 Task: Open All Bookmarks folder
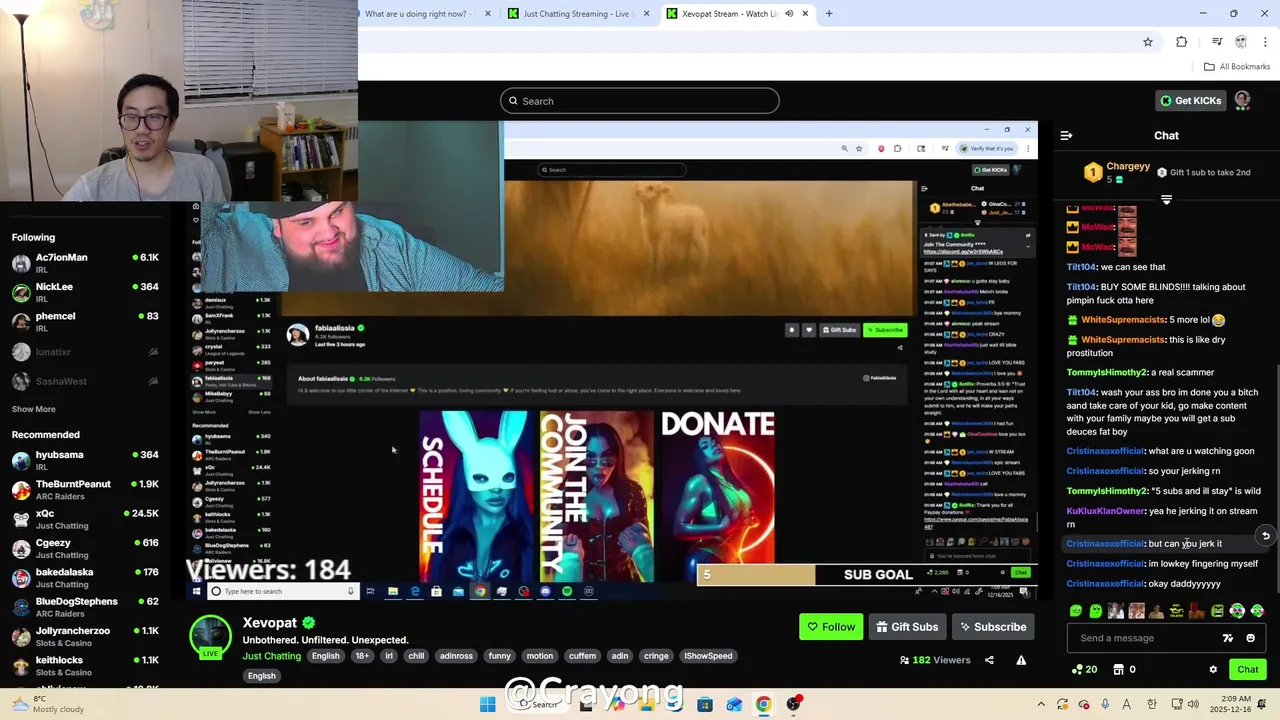(x=1237, y=67)
